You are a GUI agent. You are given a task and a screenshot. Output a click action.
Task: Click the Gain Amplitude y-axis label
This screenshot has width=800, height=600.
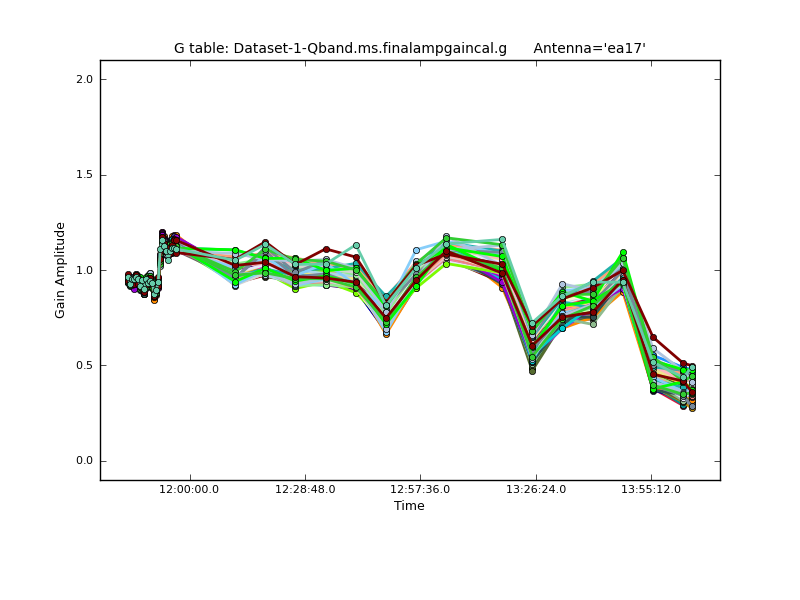coord(60,270)
